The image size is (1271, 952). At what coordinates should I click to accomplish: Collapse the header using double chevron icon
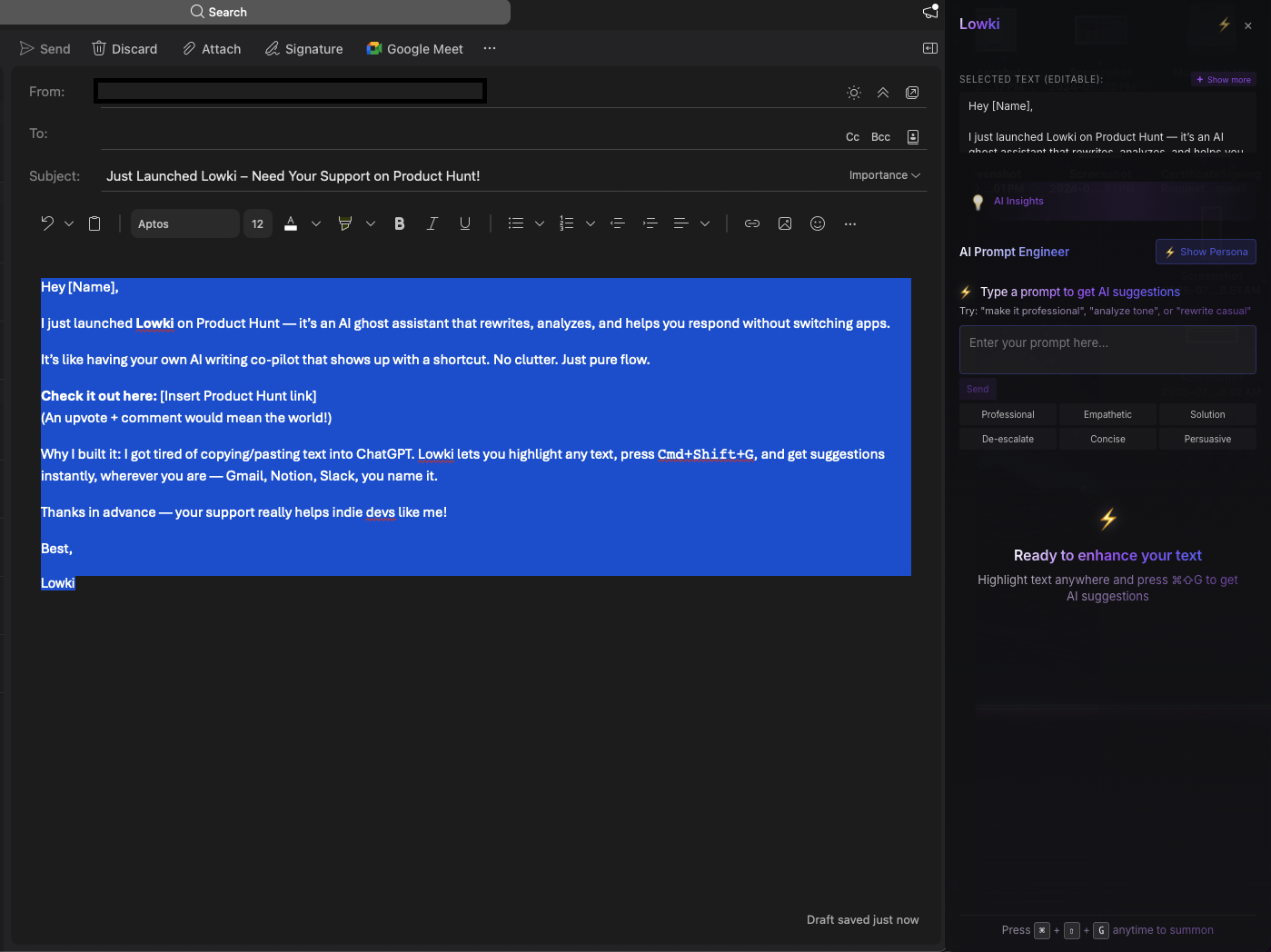[x=883, y=93]
